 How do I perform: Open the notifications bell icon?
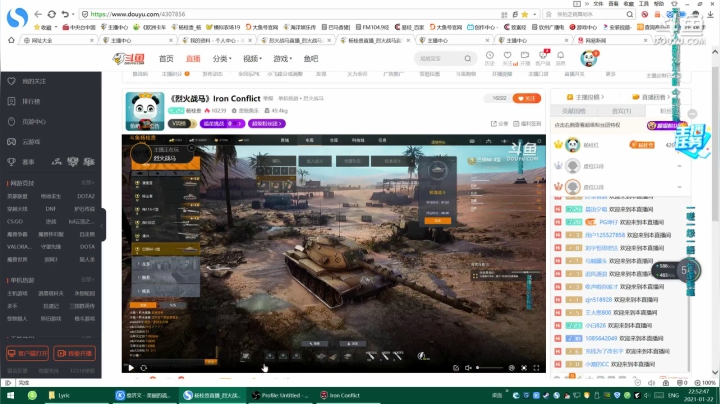click(561, 57)
